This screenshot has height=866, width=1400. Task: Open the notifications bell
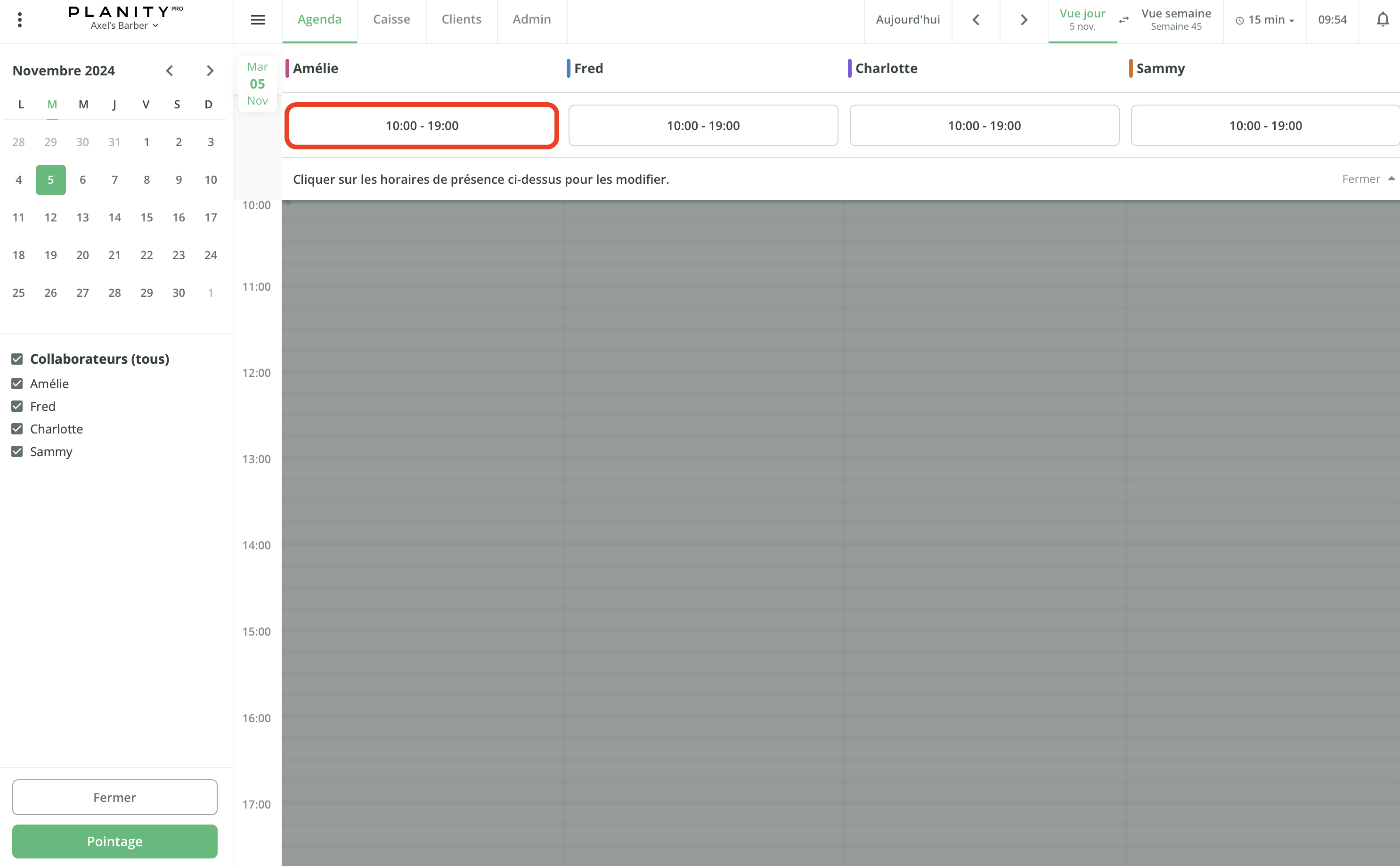[x=1383, y=19]
